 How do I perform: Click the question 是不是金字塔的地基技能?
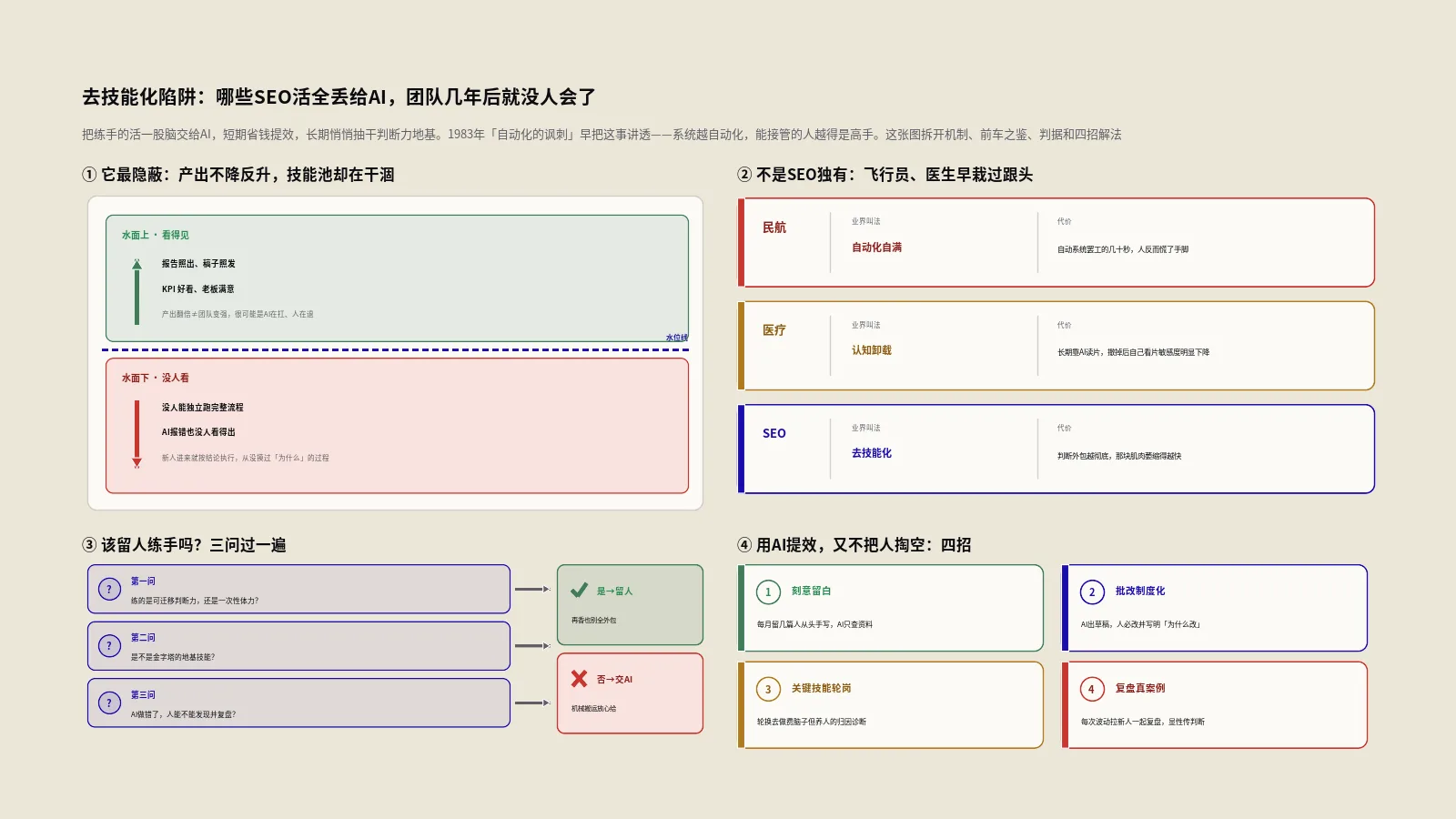pos(173,657)
